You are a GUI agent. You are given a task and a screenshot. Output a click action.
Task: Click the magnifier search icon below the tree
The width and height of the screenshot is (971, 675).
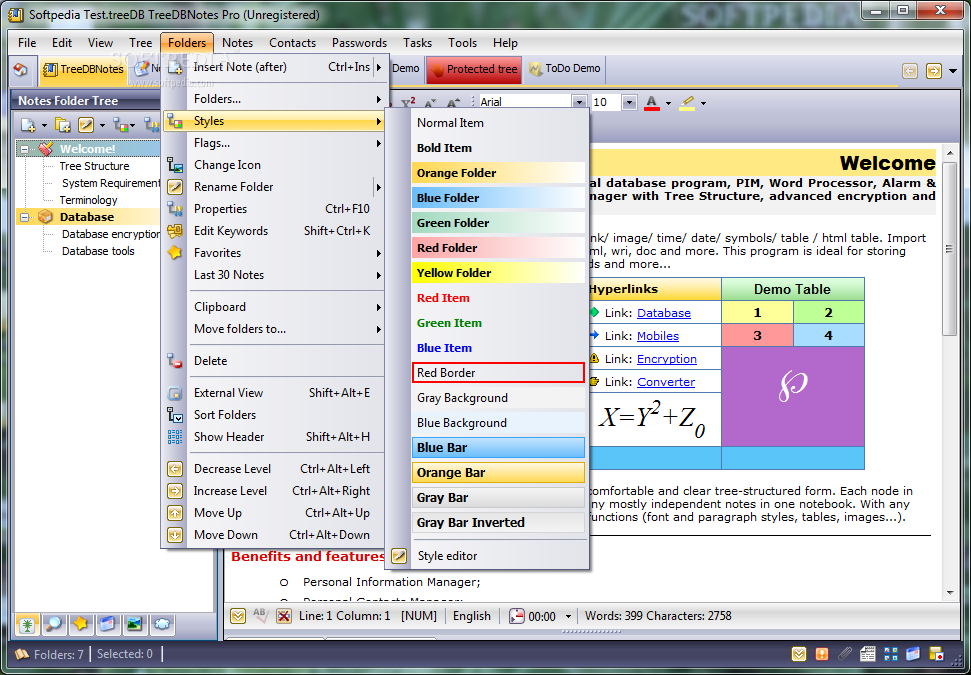point(54,624)
